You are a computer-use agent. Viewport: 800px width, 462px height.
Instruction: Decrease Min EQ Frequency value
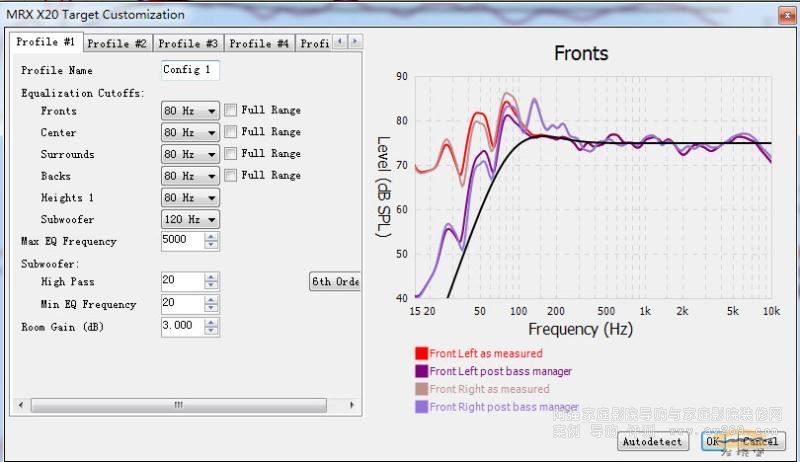point(210,309)
